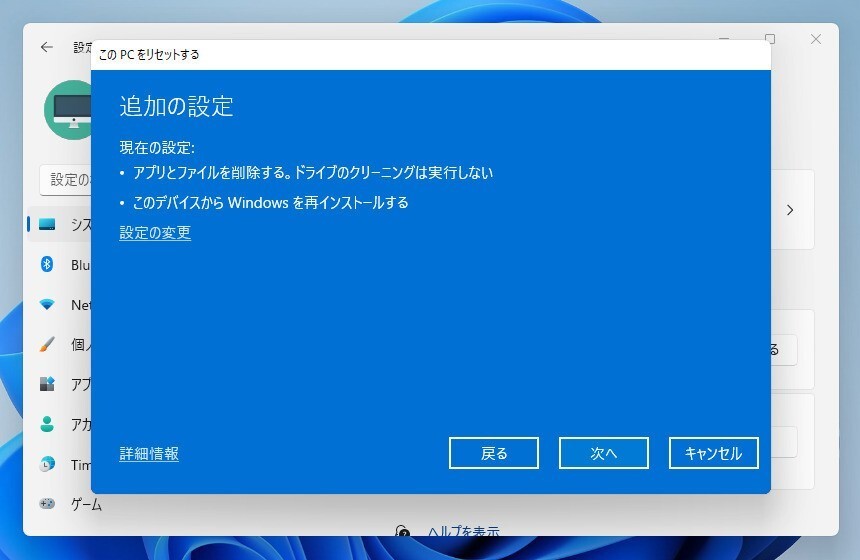Viewport: 860px width, 560px height.
Task: Expand the chevron arrow in Settings panel
Action: click(790, 210)
